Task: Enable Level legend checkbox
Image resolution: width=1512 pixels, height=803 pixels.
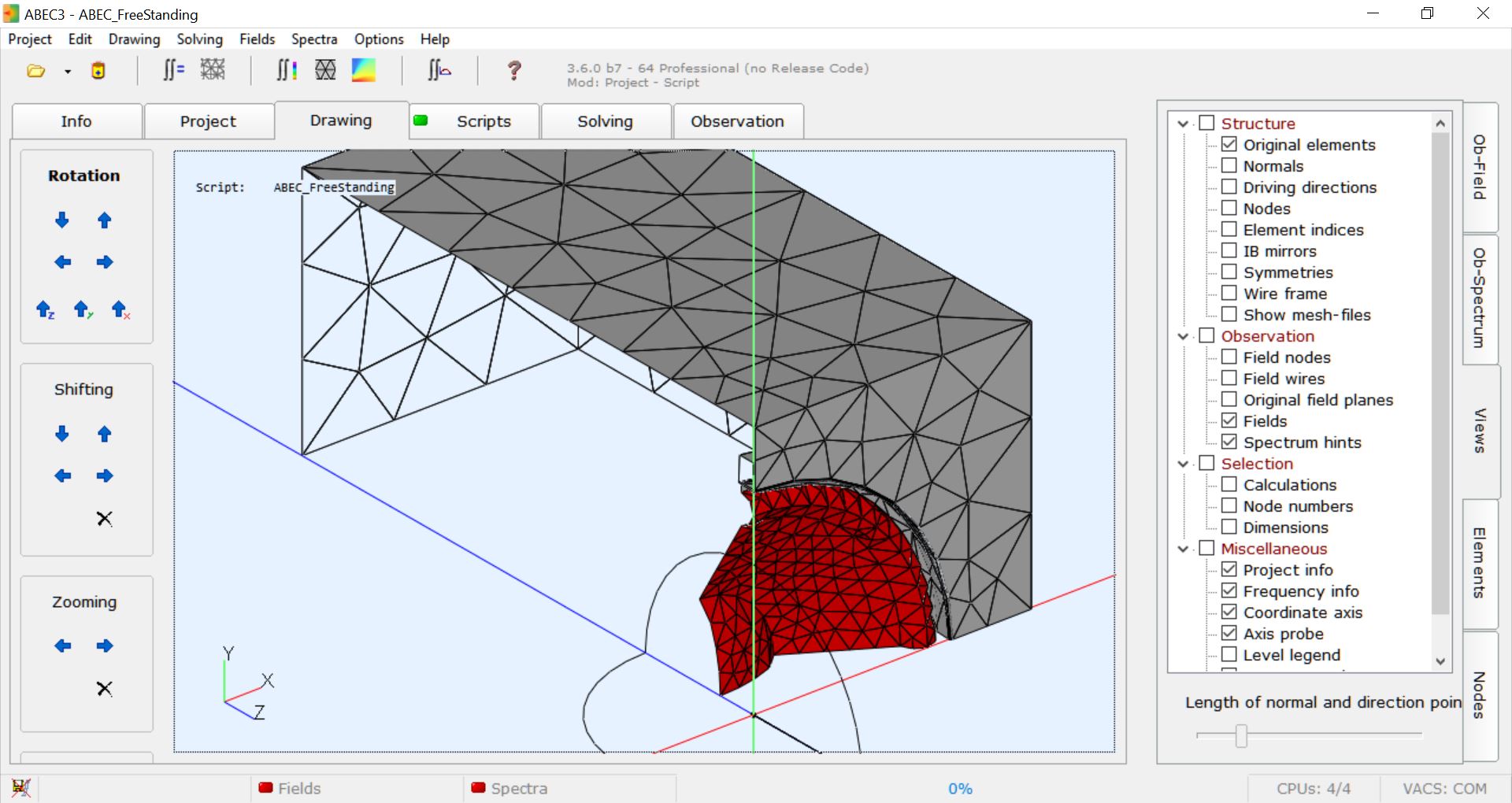Action: point(1229,654)
